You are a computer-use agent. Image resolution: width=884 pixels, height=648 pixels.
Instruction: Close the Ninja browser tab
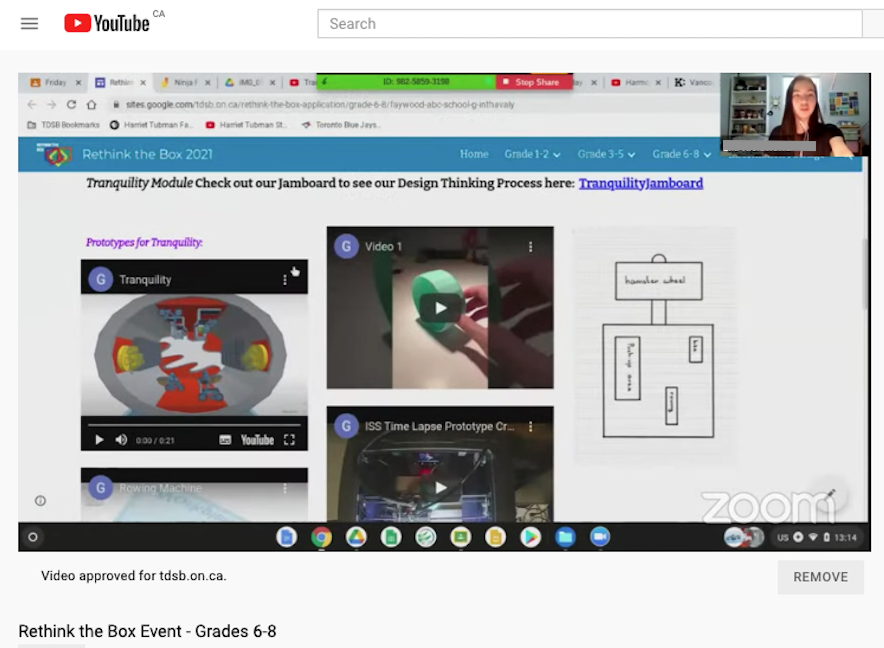(x=207, y=82)
